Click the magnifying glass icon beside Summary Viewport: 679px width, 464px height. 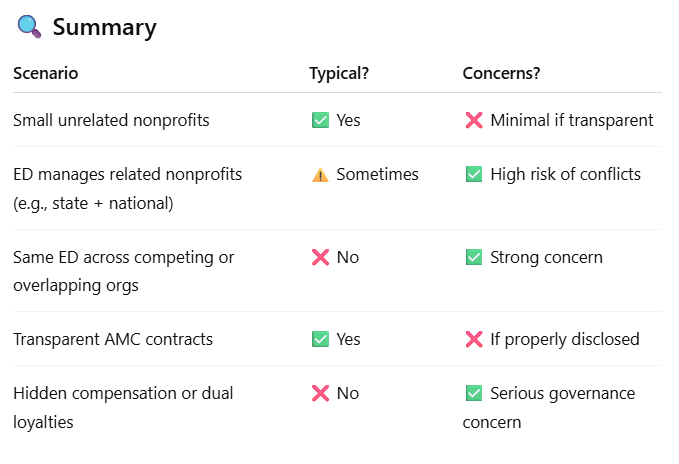pos(29,27)
